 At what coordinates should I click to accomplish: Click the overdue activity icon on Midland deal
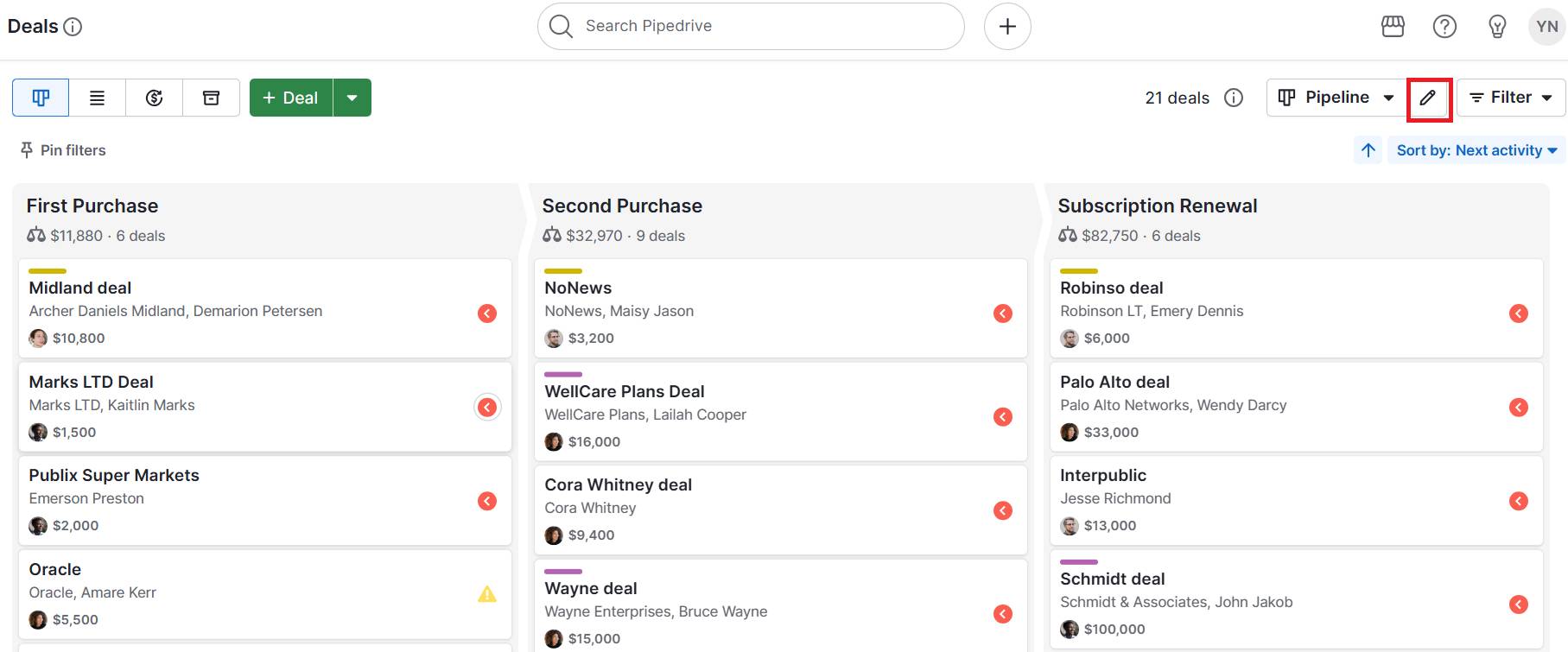(487, 313)
